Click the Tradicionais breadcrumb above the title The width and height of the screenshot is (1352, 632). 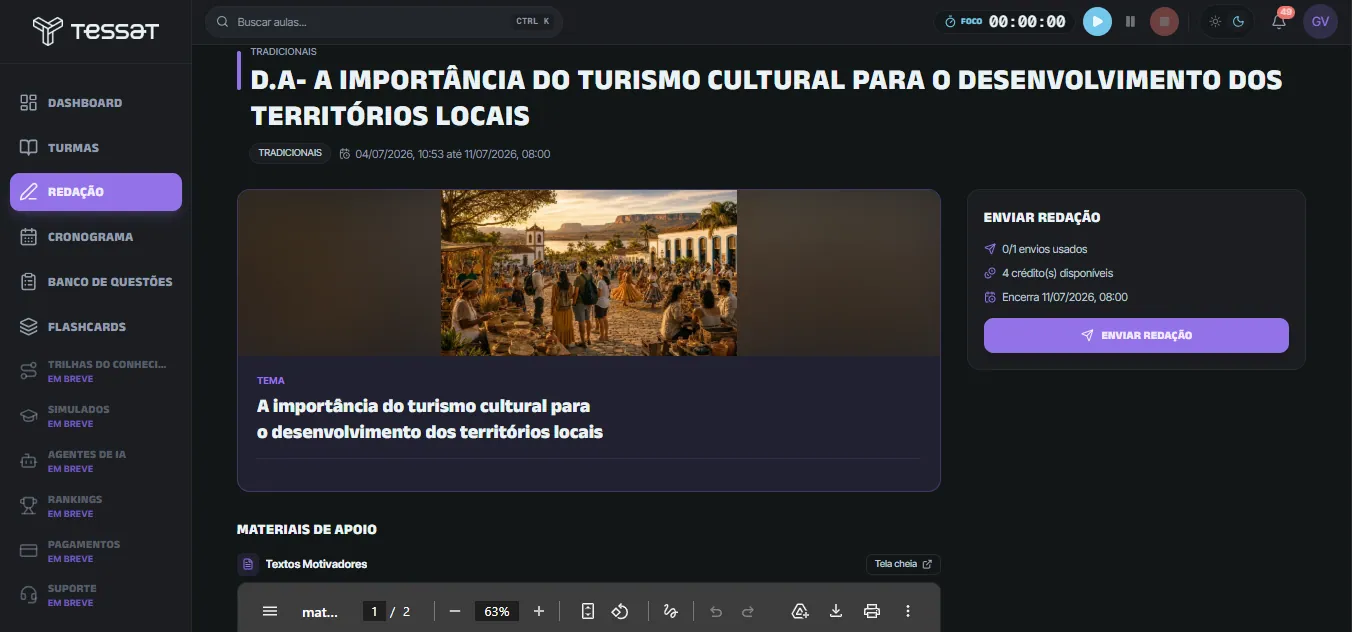point(283,51)
